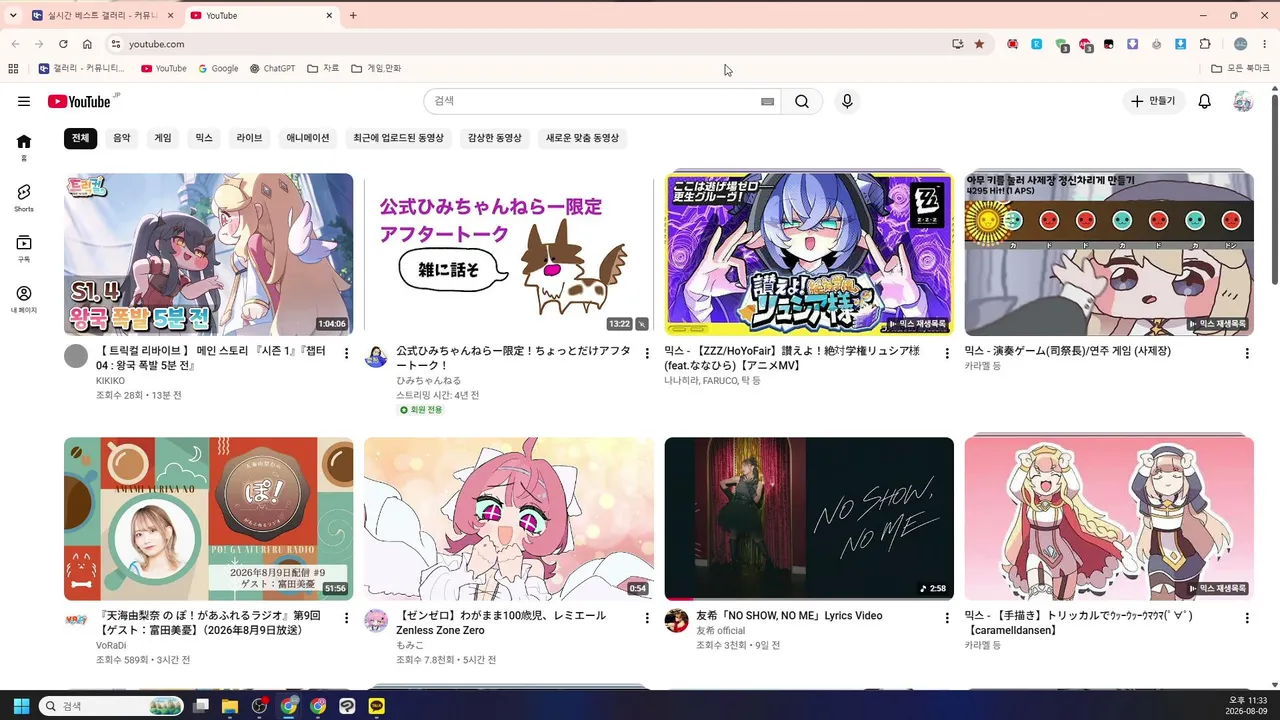Open the KIKIKO channel link
Screen dimensions: 1280x720
(110, 381)
